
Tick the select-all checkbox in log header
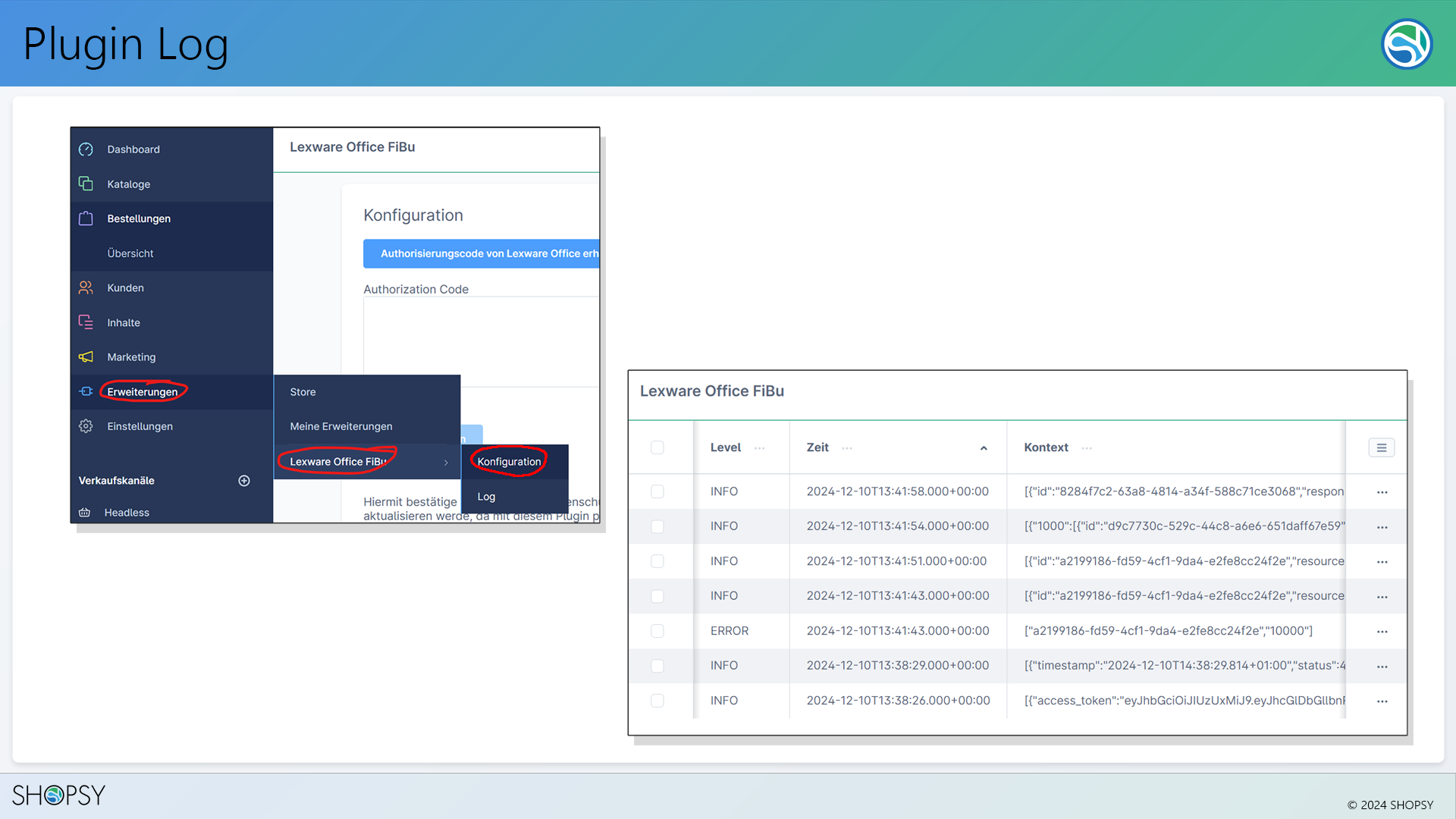click(657, 447)
